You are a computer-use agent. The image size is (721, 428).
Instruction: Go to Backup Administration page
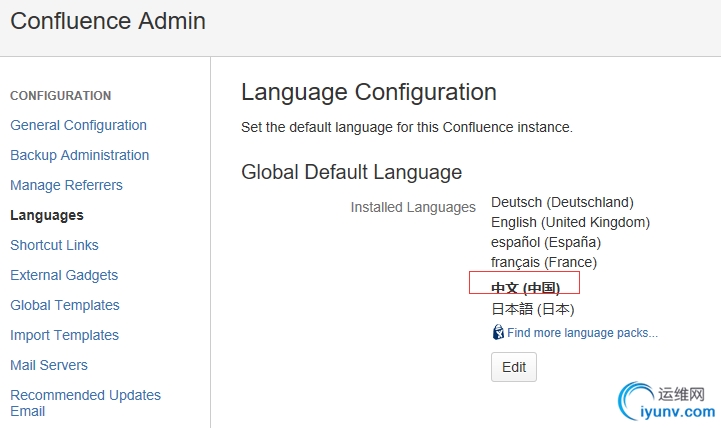[80, 155]
